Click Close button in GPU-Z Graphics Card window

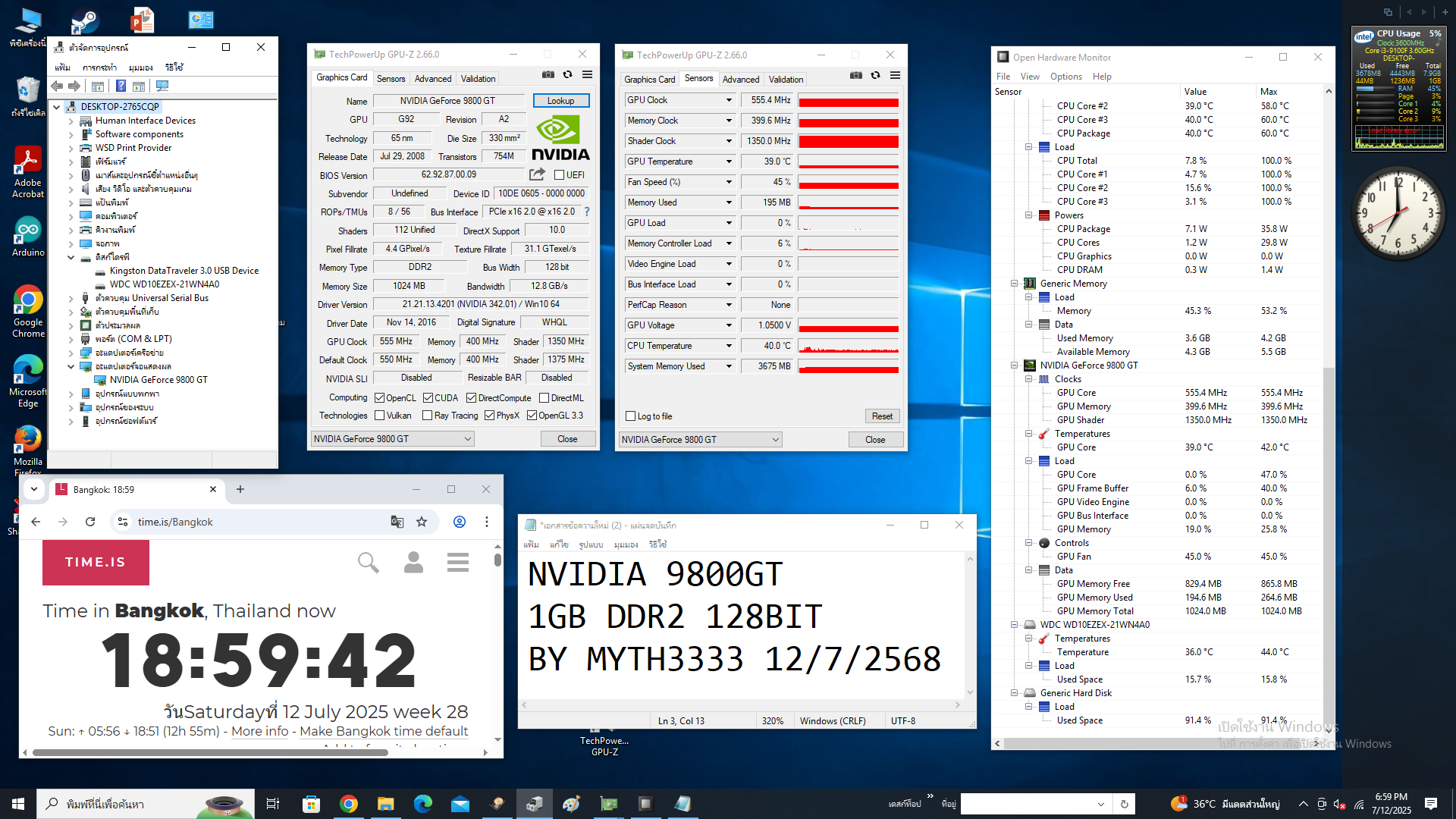[x=567, y=439]
